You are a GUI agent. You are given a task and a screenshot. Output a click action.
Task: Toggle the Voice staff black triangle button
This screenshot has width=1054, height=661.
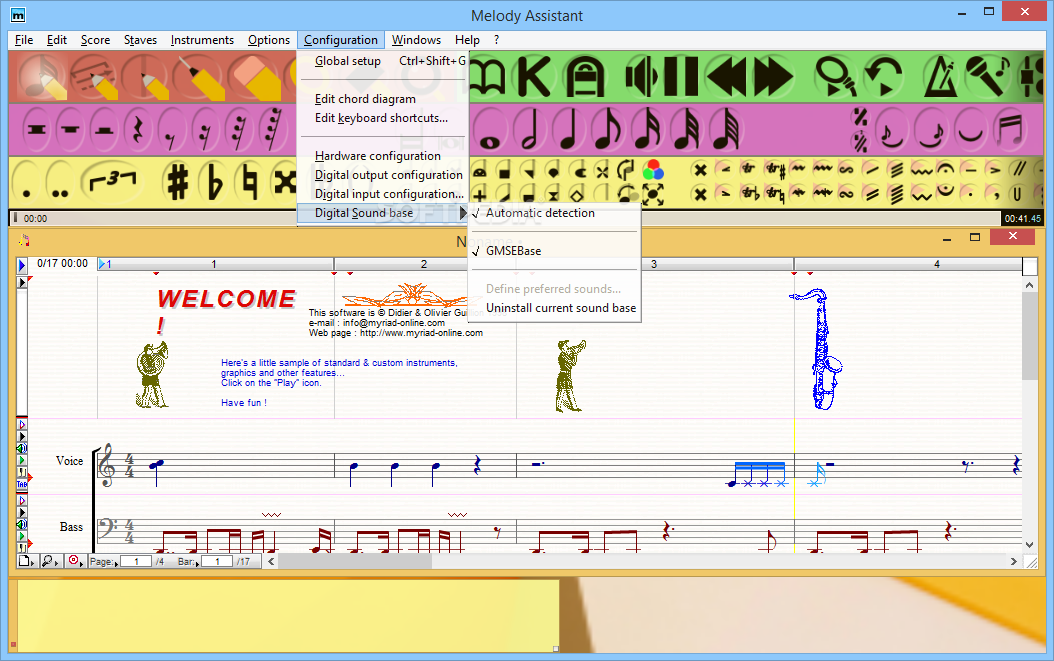pyautogui.click(x=22, y=436)
